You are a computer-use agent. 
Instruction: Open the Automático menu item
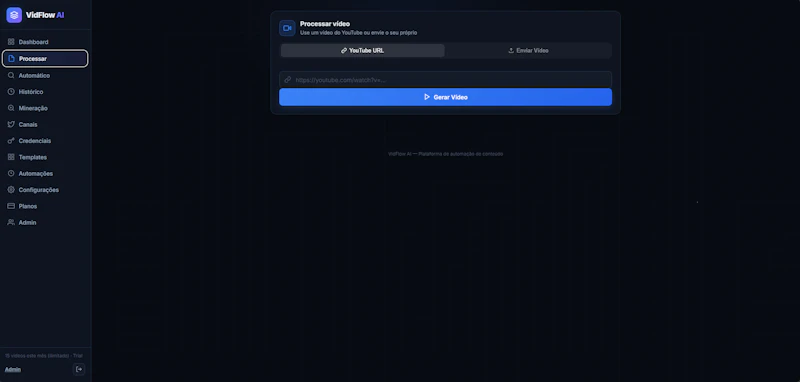pos(45,75)
